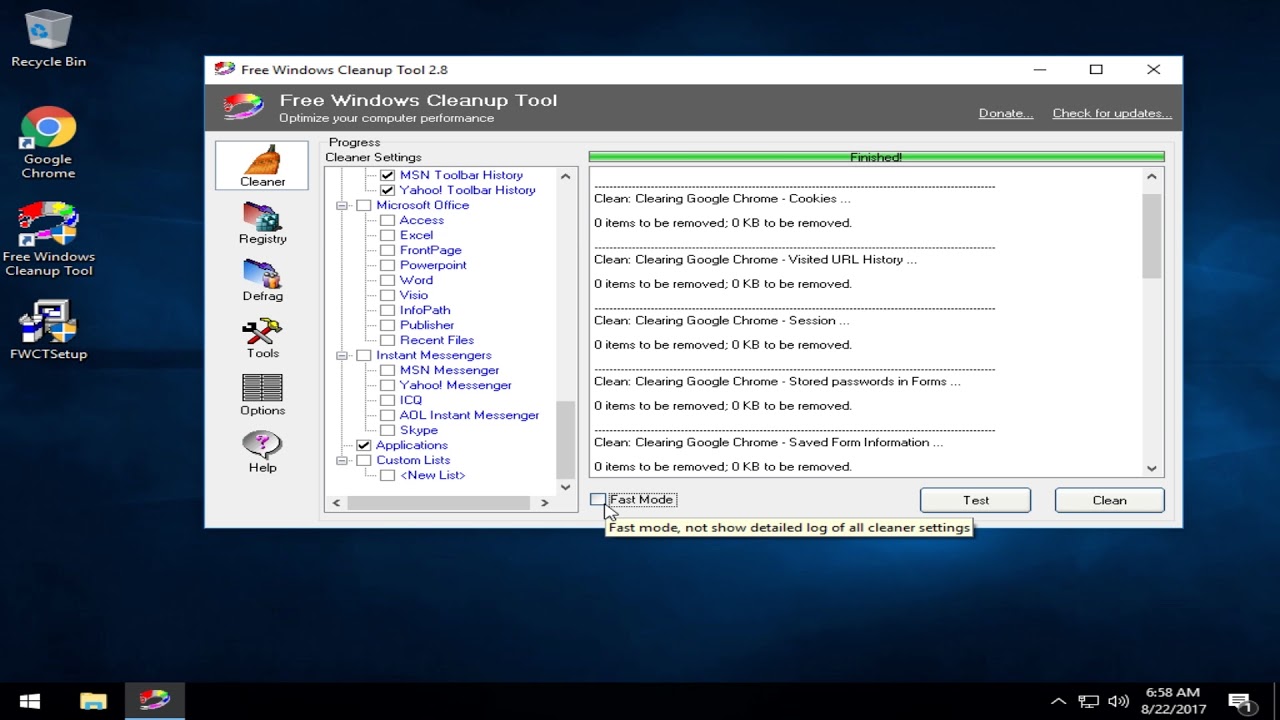Check the Access checkbox
The width and height of the screenshot is (1280, 720).
(387, 220)
